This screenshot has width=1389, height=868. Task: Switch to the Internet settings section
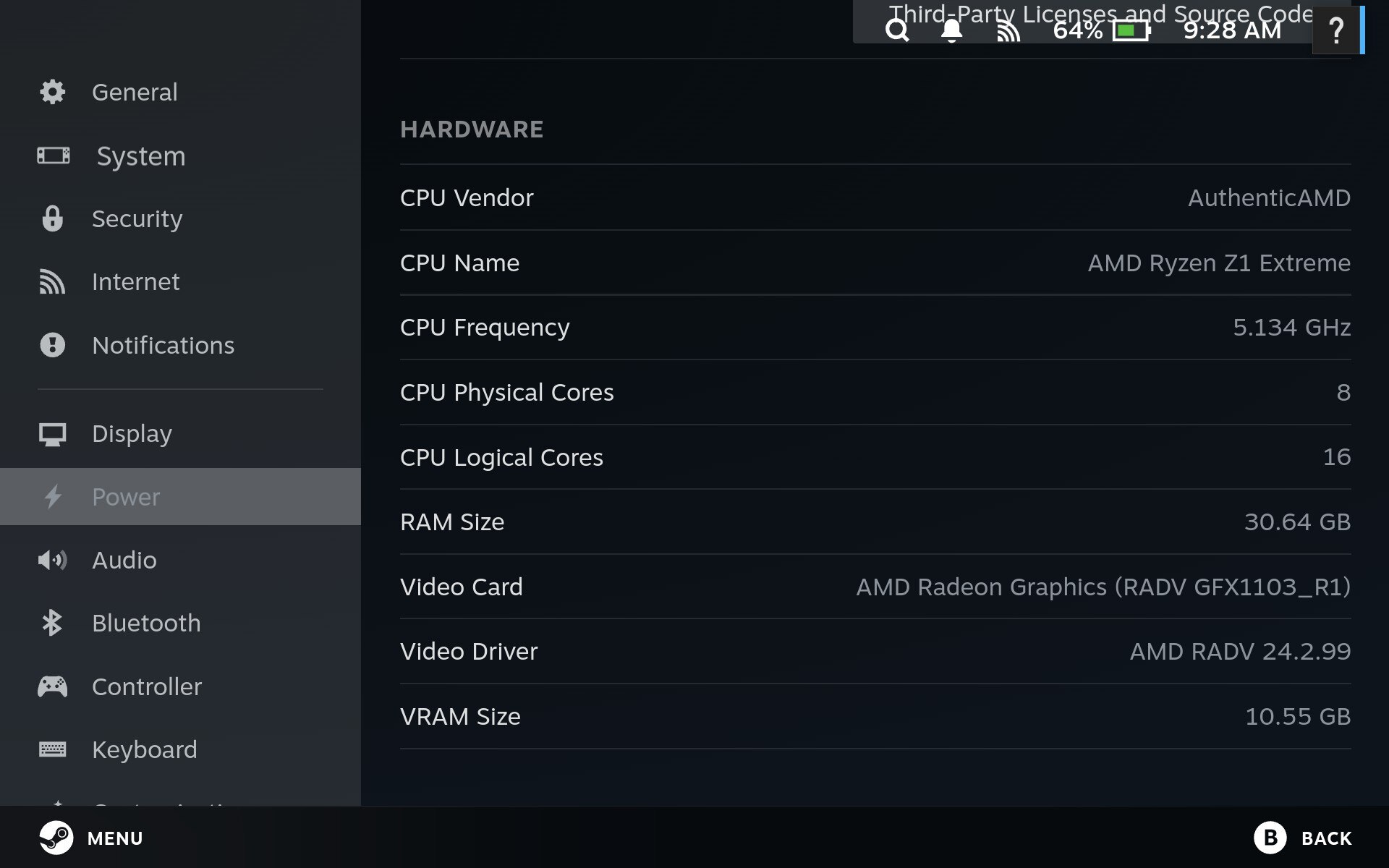coord(135,281)
